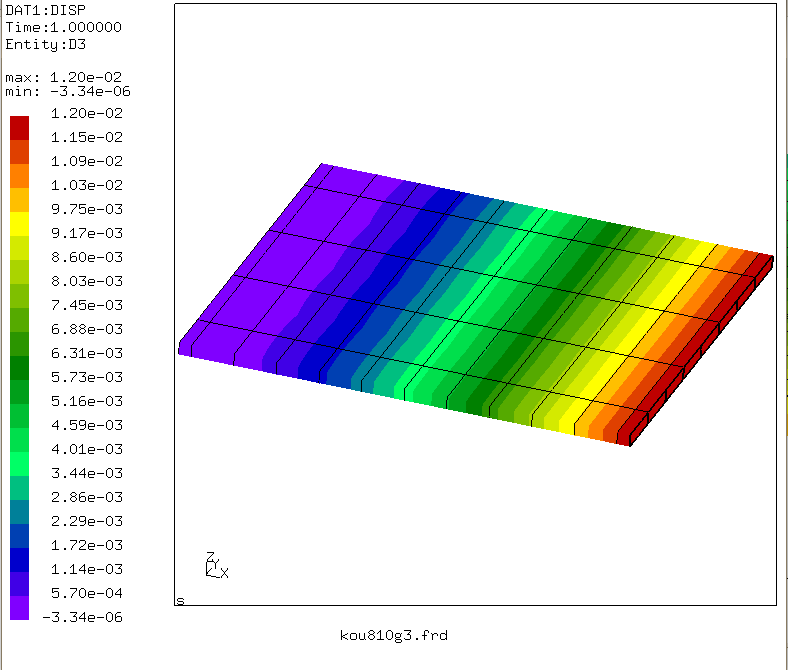Viewport: 788px width, 670px height.
Task: Click the Time:1.000000 label
Action: click(x=63, y=27)
